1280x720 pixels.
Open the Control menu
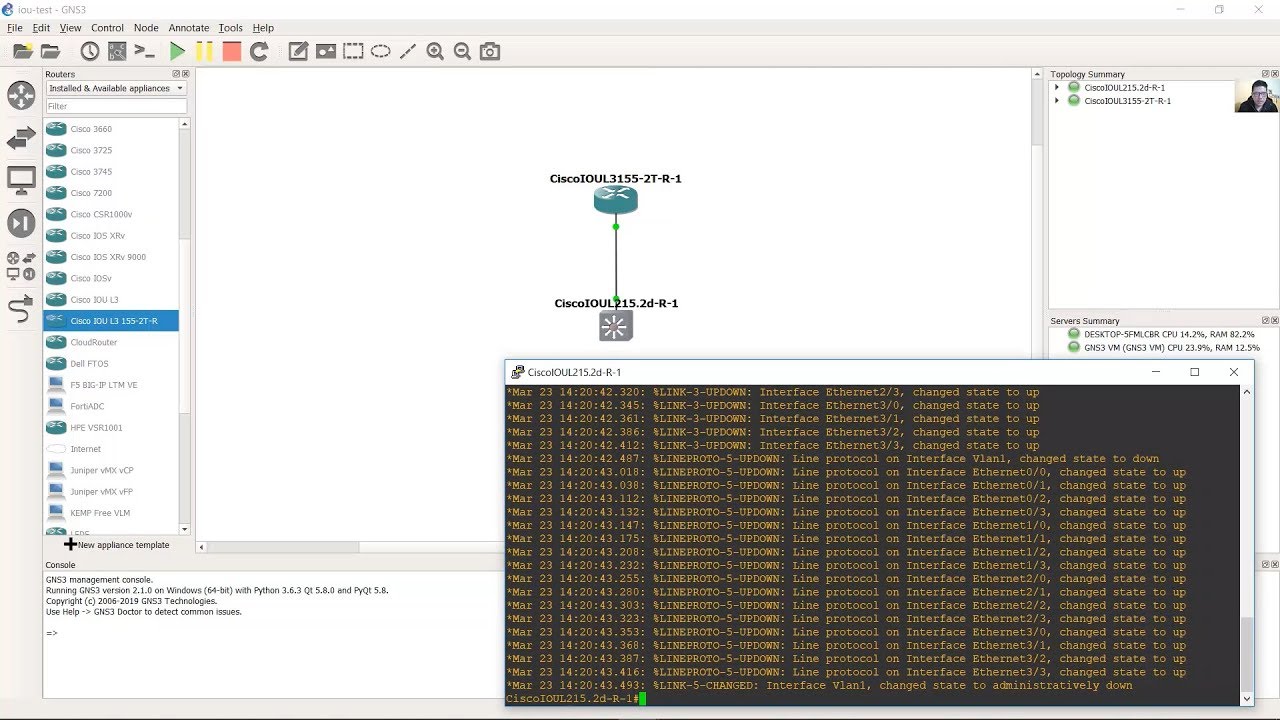point(107,28)
